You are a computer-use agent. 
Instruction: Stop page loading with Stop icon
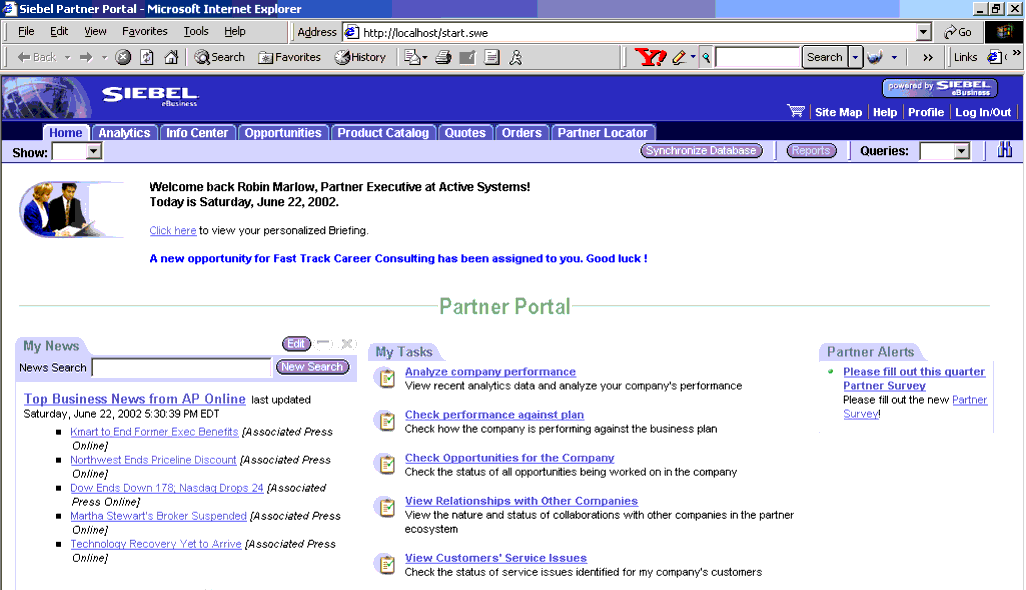click(123, 58)
